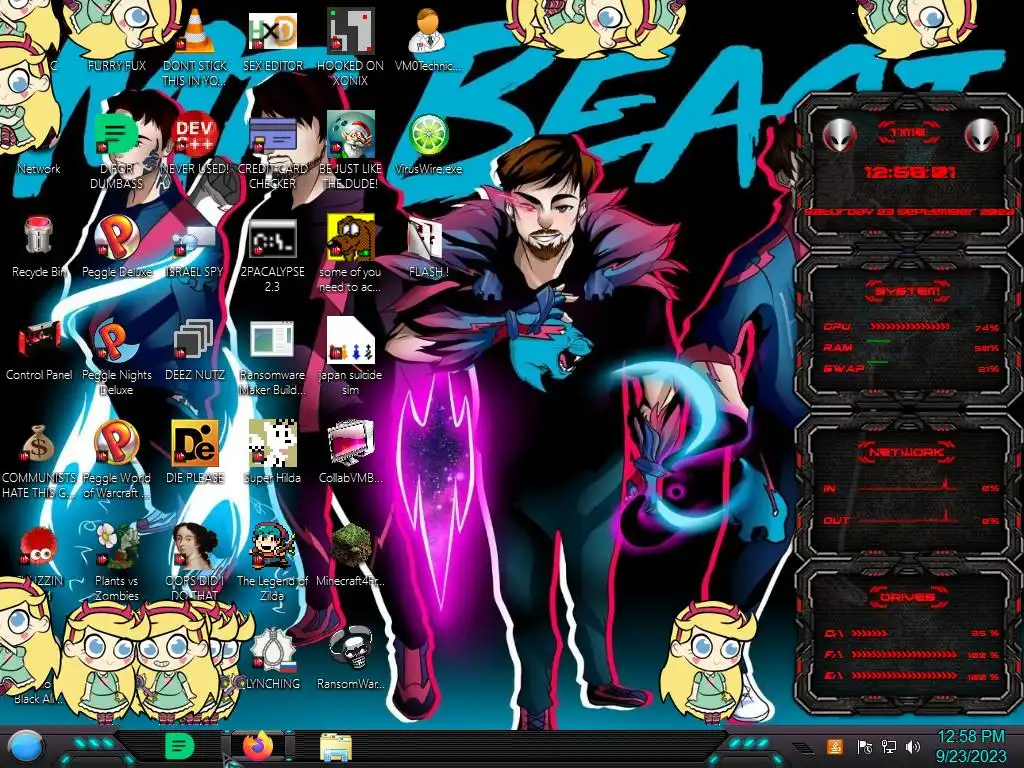Image resolution: width=1024 pixels, height=768 pixels.
Task: Select the Peggle Nights Deluxe icon
Action: pyautogui.click(x=117, y=340)
